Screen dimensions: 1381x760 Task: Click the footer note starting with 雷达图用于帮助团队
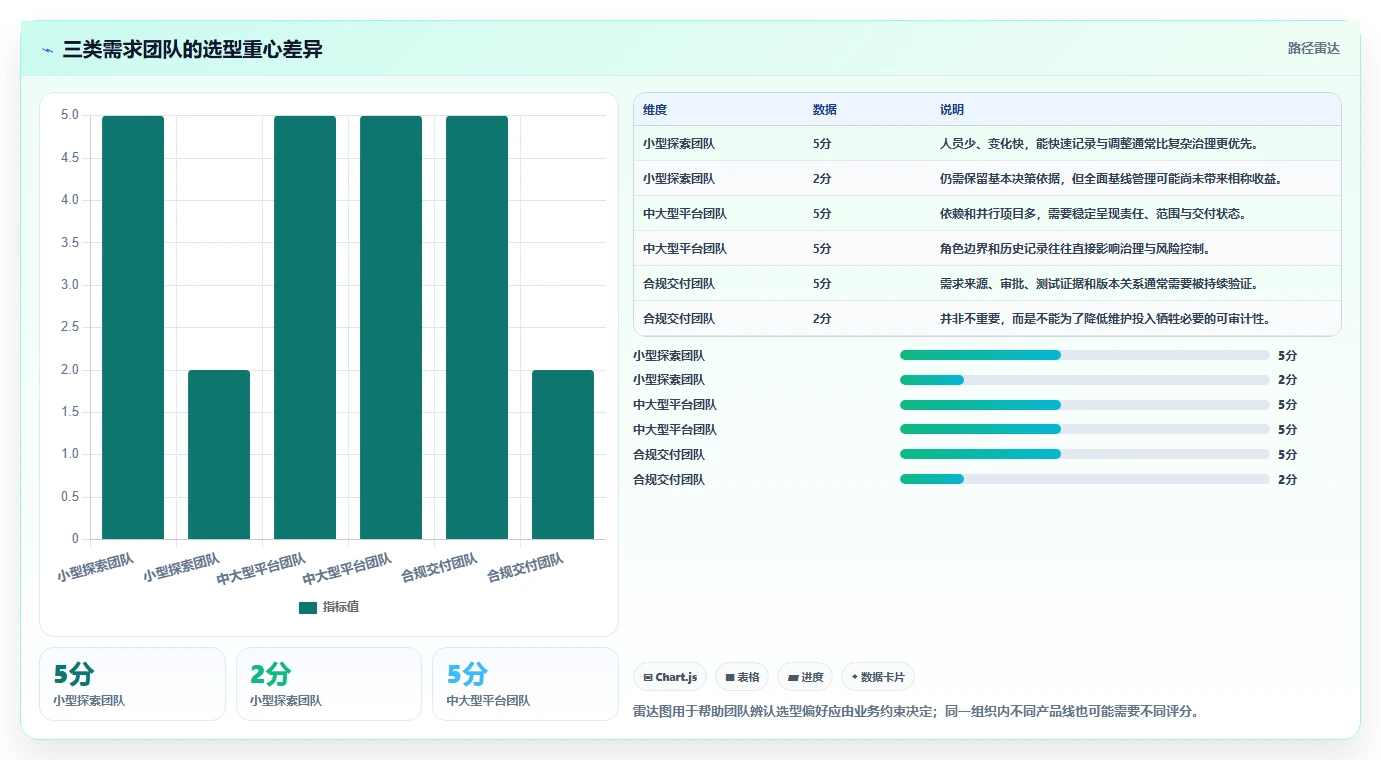(916, 712)
